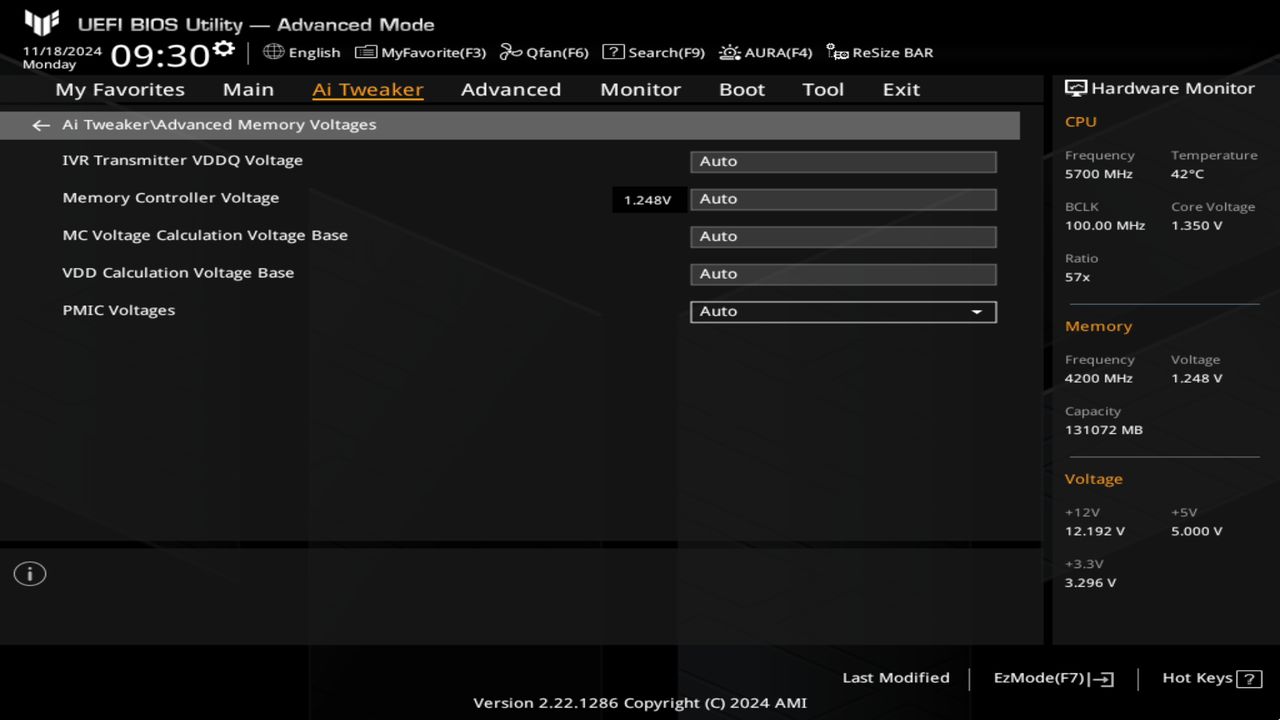Click the 09:30 clock time
The image size is (1280, 720).
pyautogui.click(x=160, y=55)
